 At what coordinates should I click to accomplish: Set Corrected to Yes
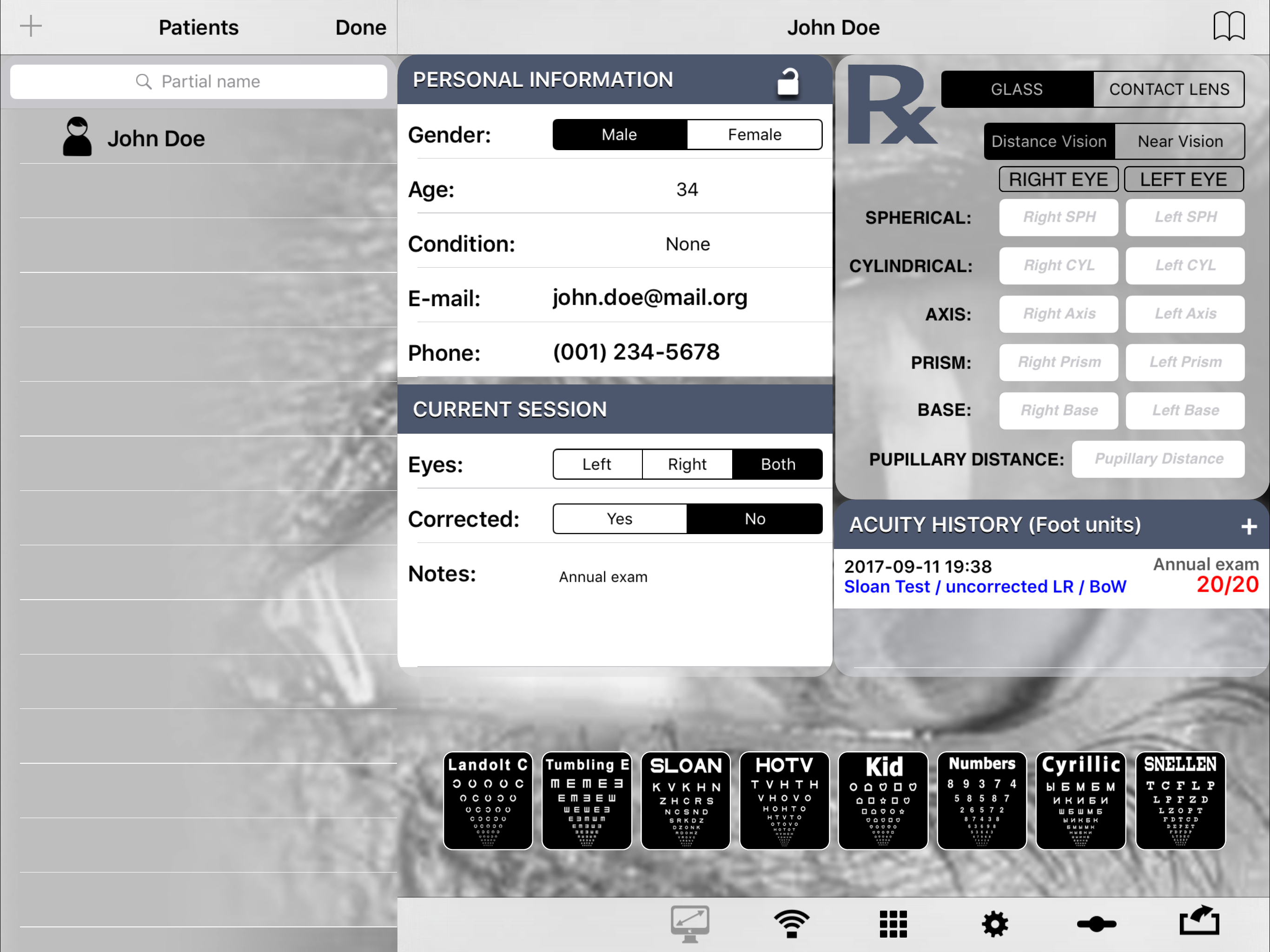coord(620,519)
